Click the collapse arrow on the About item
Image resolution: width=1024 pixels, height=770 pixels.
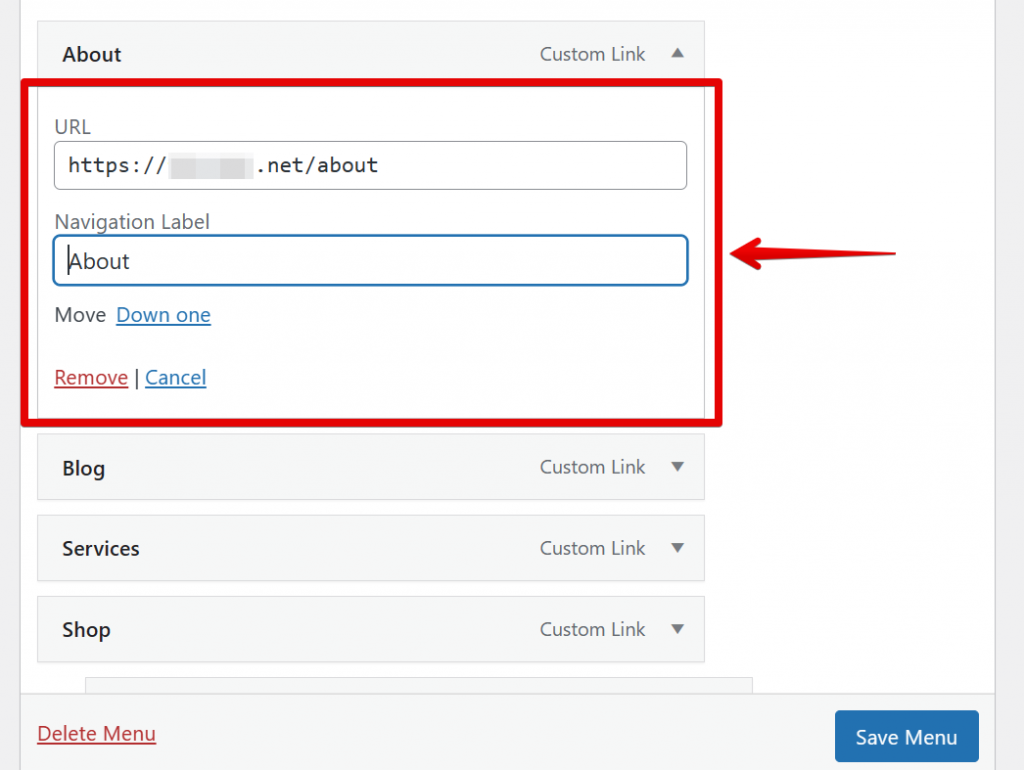677,54
